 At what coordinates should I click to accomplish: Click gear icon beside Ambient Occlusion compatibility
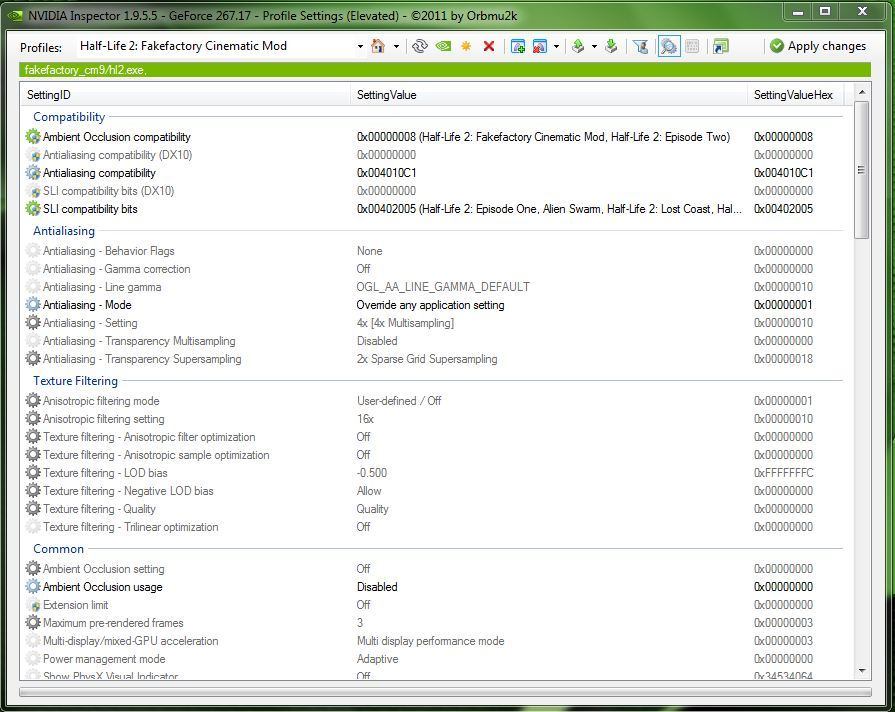coord(33,136)
